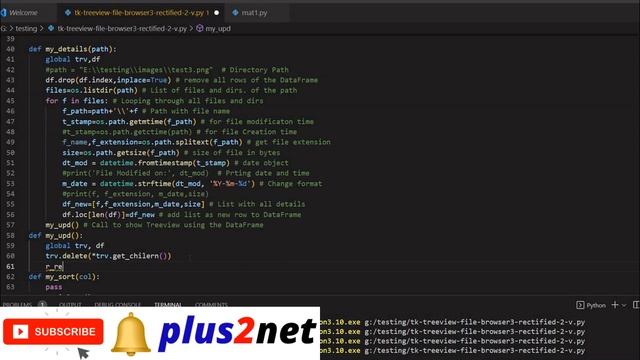This screenshot has width=640, height=360.
Task: Click the VS Code icon on Welcome tab
Action: (x=4, y=13)
